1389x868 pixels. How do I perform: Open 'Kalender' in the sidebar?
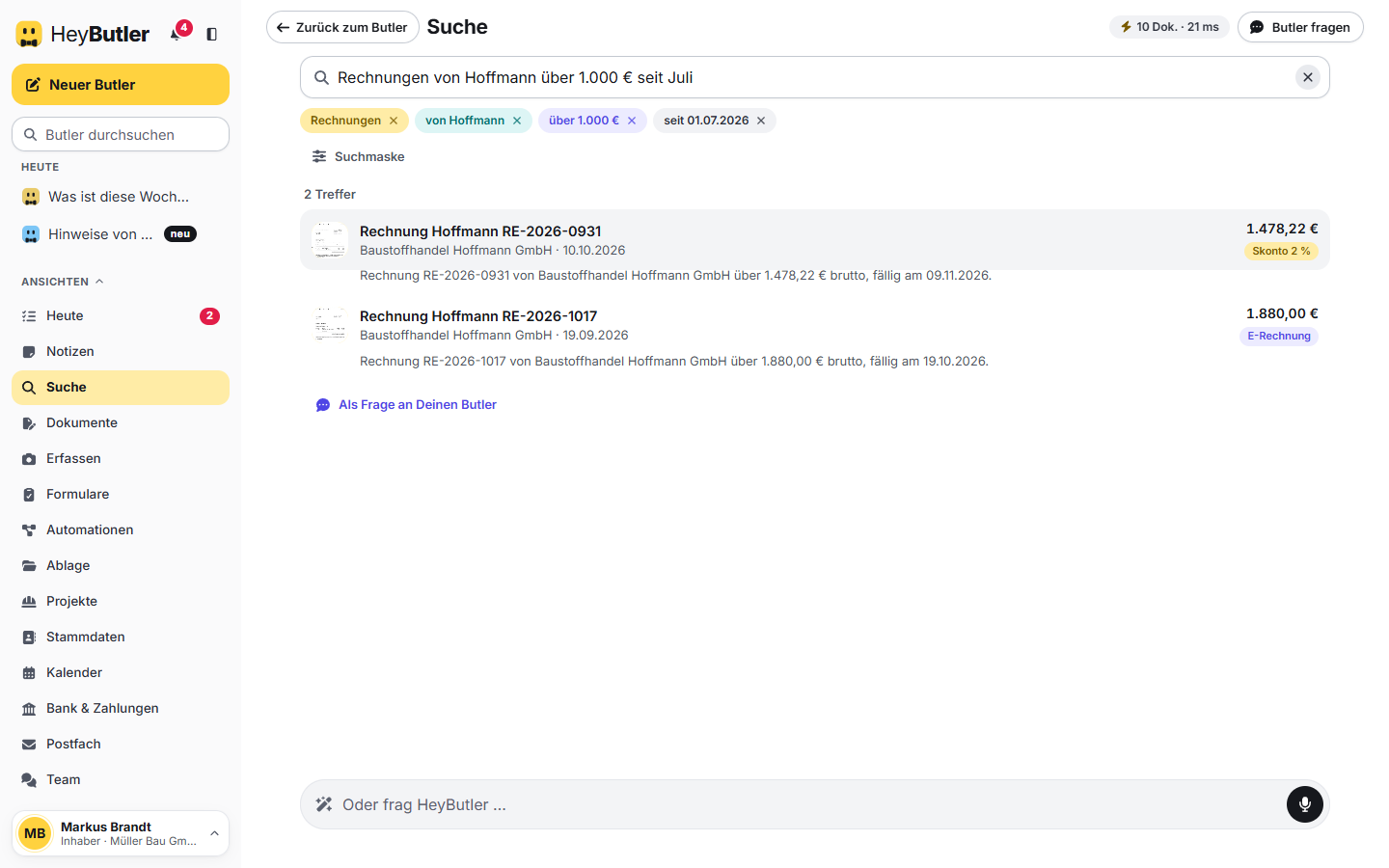coord(121,673)
